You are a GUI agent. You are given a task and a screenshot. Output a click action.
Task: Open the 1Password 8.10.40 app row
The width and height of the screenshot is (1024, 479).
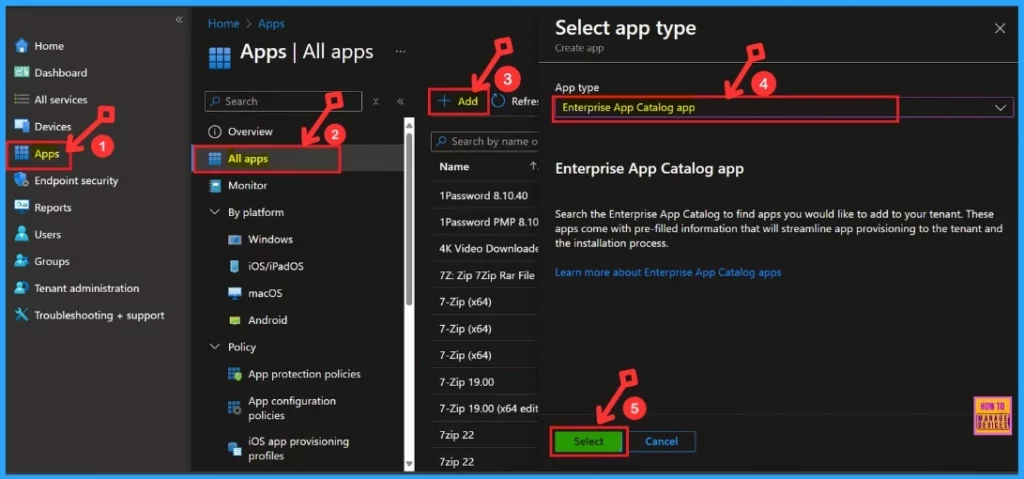(x=484, y=195)
